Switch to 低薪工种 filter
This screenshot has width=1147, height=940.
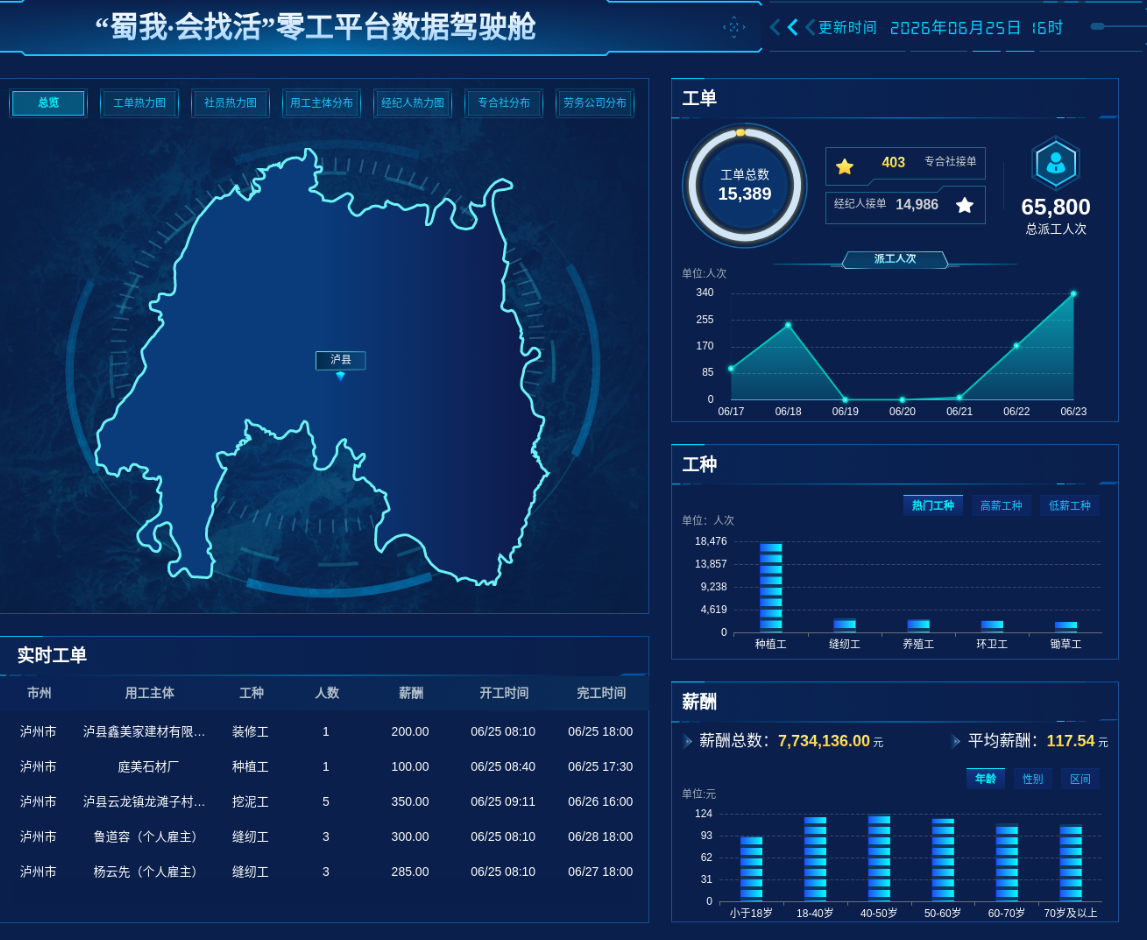click(1069, 505)
